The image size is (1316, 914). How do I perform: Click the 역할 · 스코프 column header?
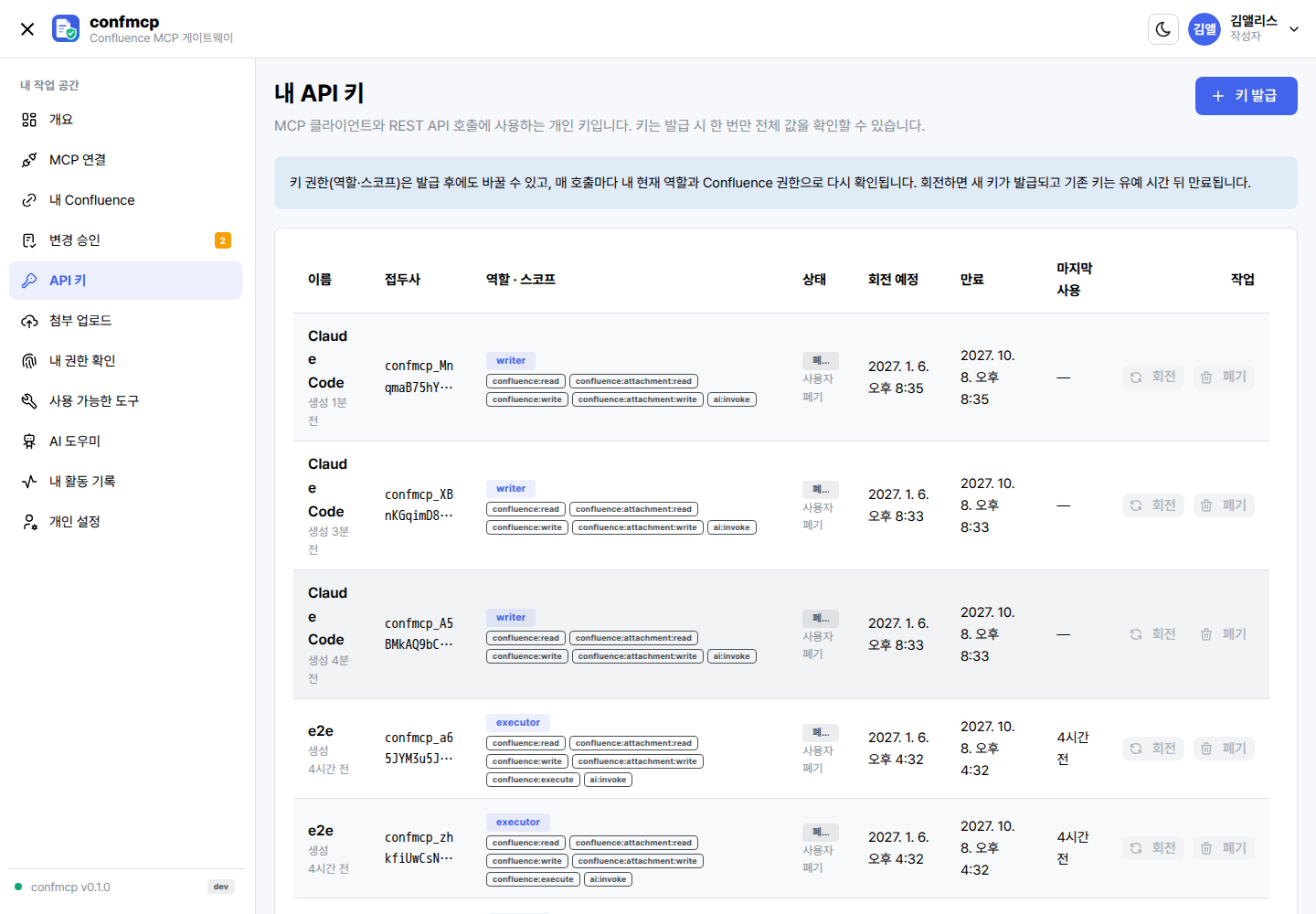521,280
